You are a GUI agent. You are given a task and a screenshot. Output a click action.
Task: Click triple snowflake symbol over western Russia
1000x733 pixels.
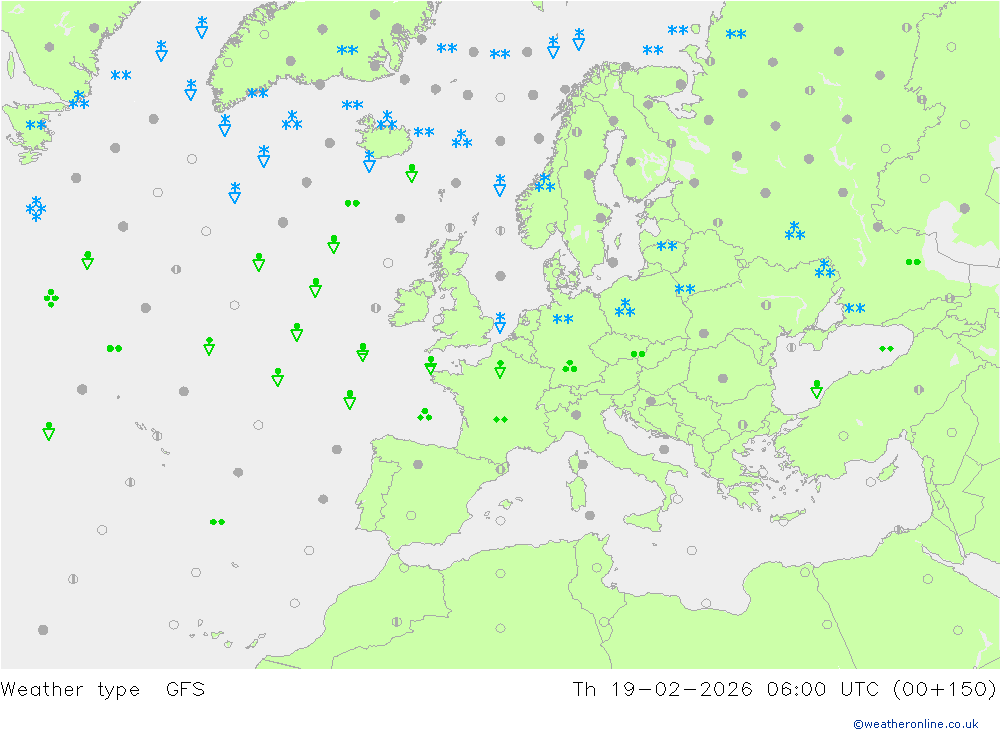[x=794, y=231]
